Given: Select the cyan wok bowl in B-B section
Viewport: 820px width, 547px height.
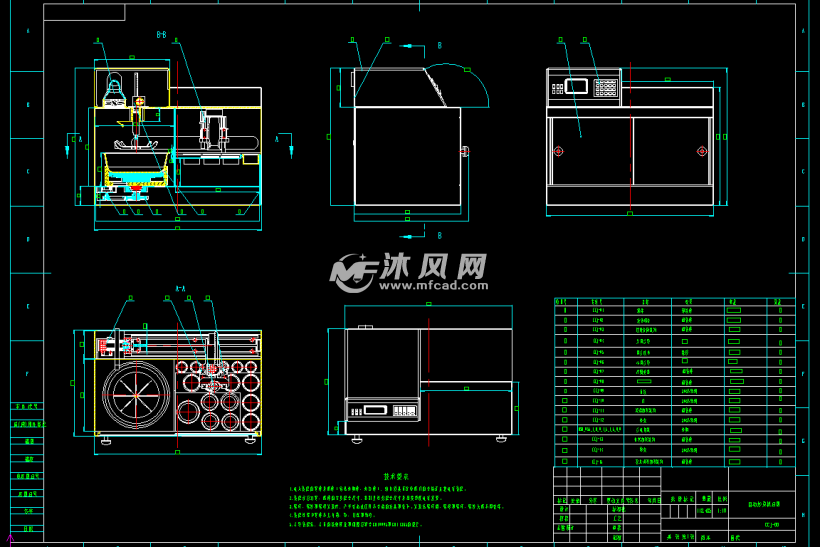Looking at the screenshot, I should point(136,161).
